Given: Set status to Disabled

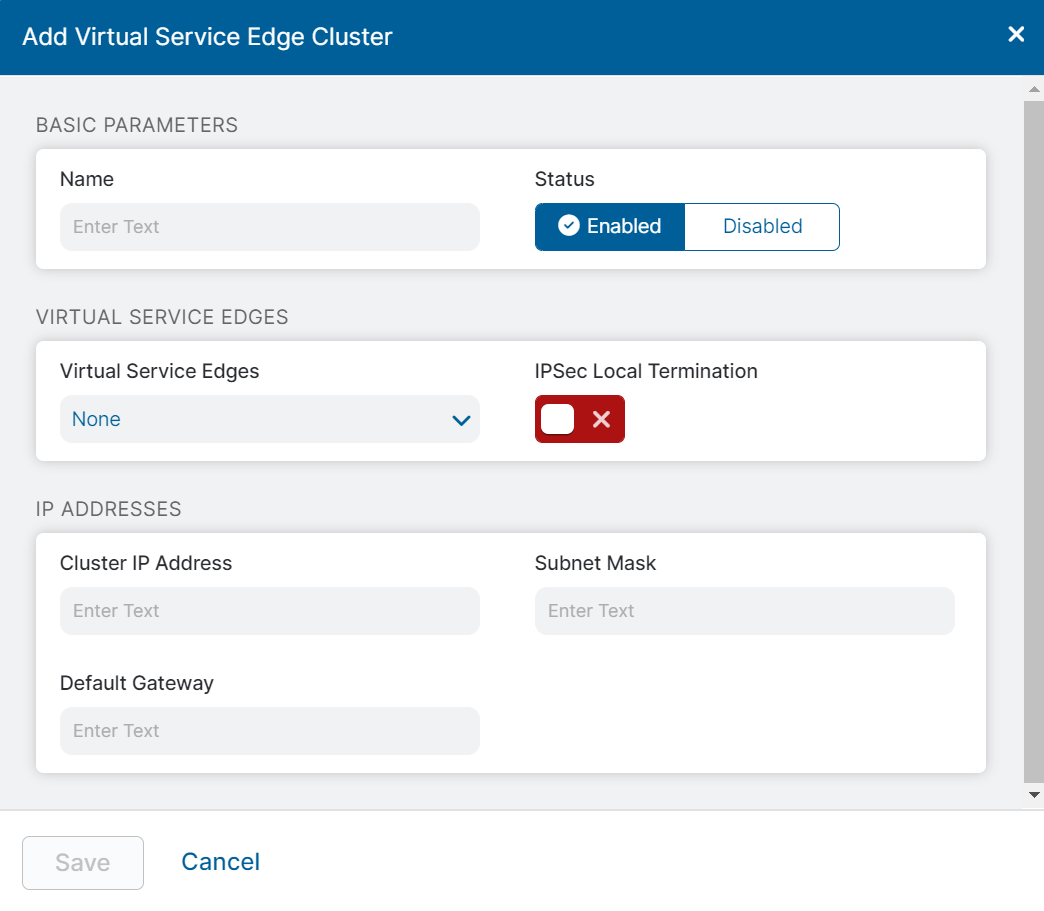Looking at the screenshot, I should click(761, 226).
